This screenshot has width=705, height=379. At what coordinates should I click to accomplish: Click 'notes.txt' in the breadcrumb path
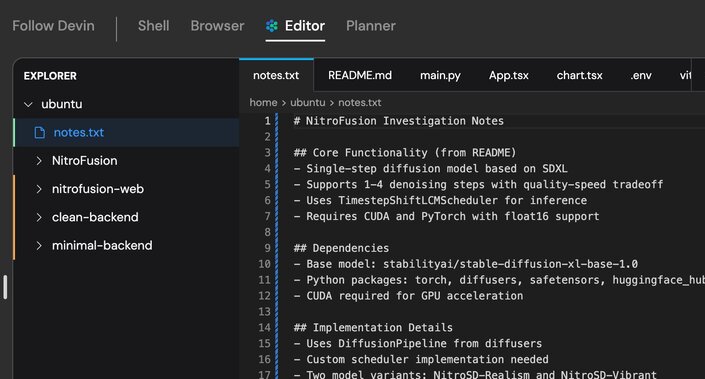(x=359, y=103)
